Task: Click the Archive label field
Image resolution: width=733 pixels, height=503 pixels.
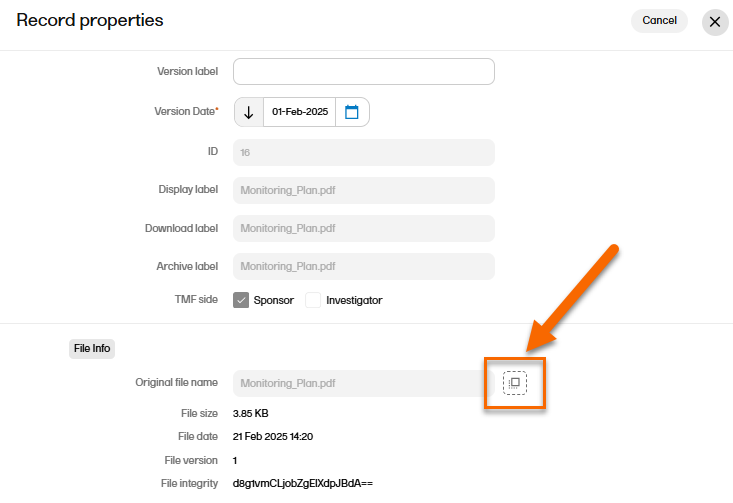Action: pyautogui.click(x=364, y=266)
